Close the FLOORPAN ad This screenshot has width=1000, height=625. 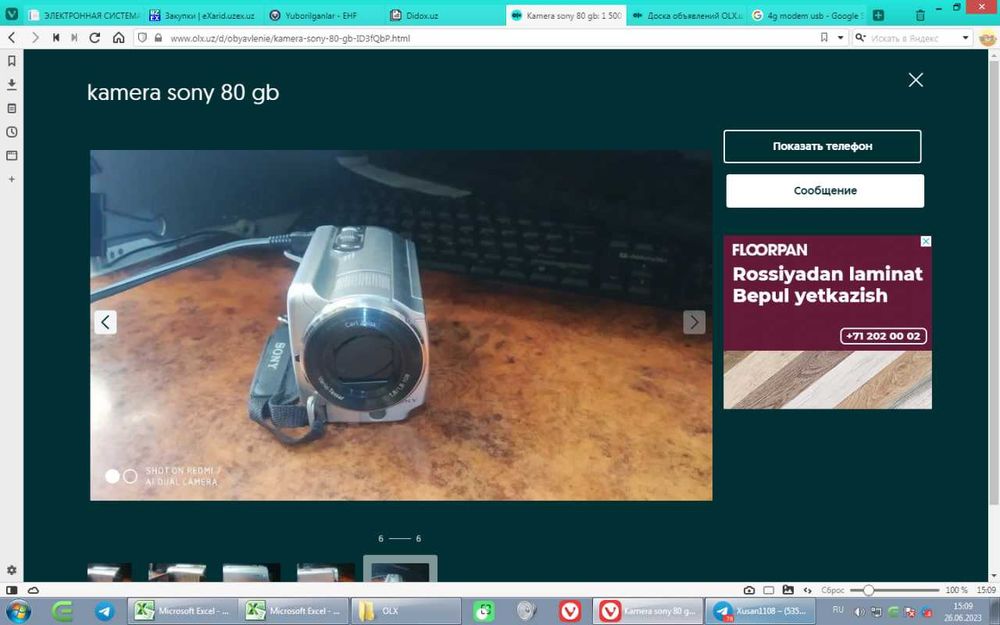coord(925,241)
